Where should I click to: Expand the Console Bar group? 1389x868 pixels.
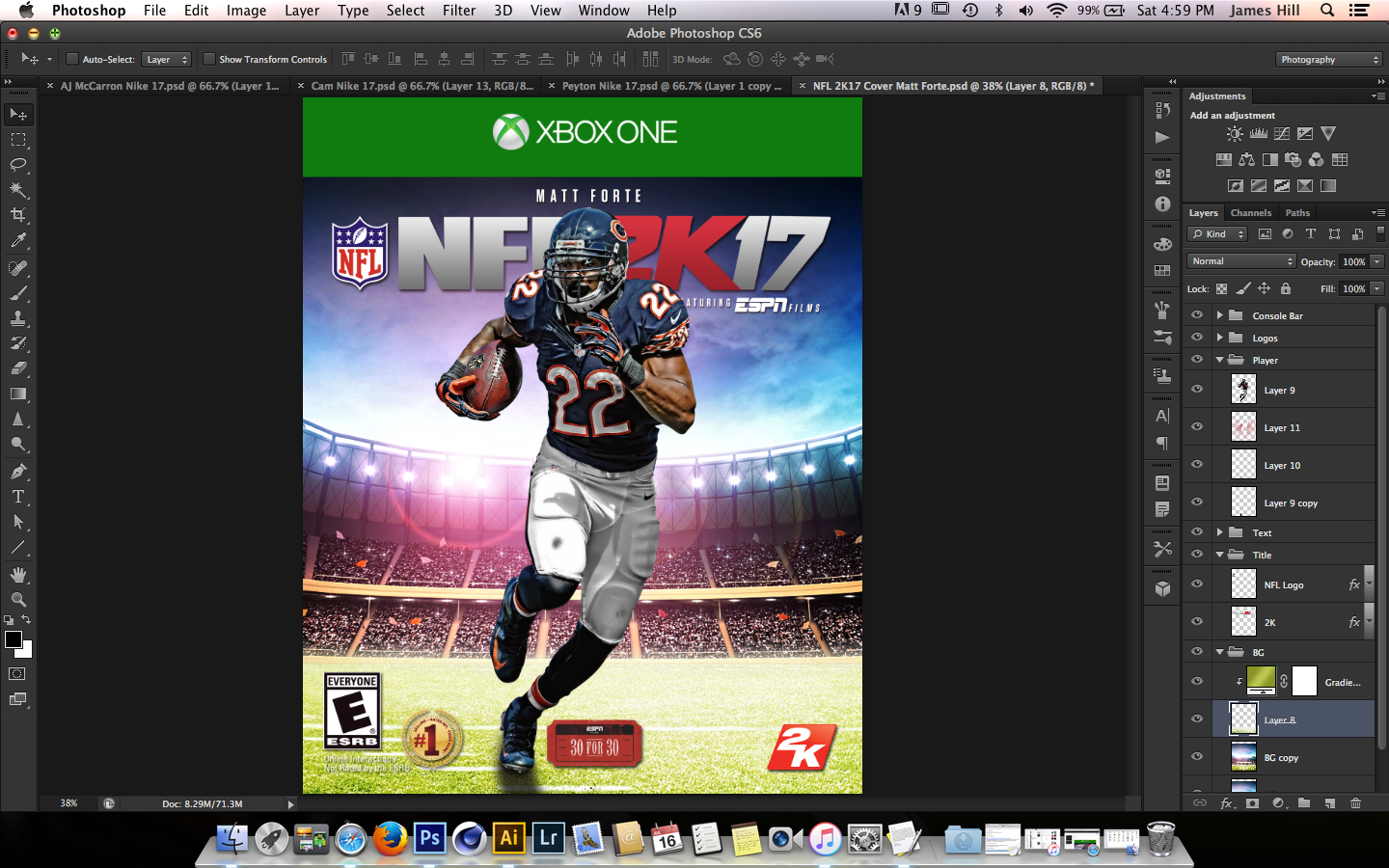coord(1219,315)
